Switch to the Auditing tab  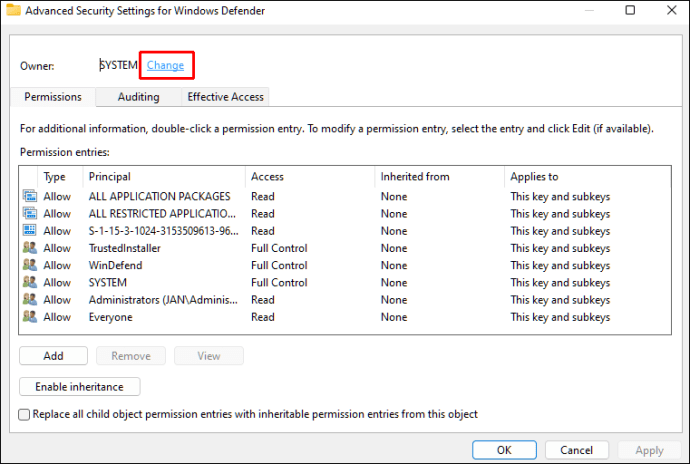[x=138, y=97]
